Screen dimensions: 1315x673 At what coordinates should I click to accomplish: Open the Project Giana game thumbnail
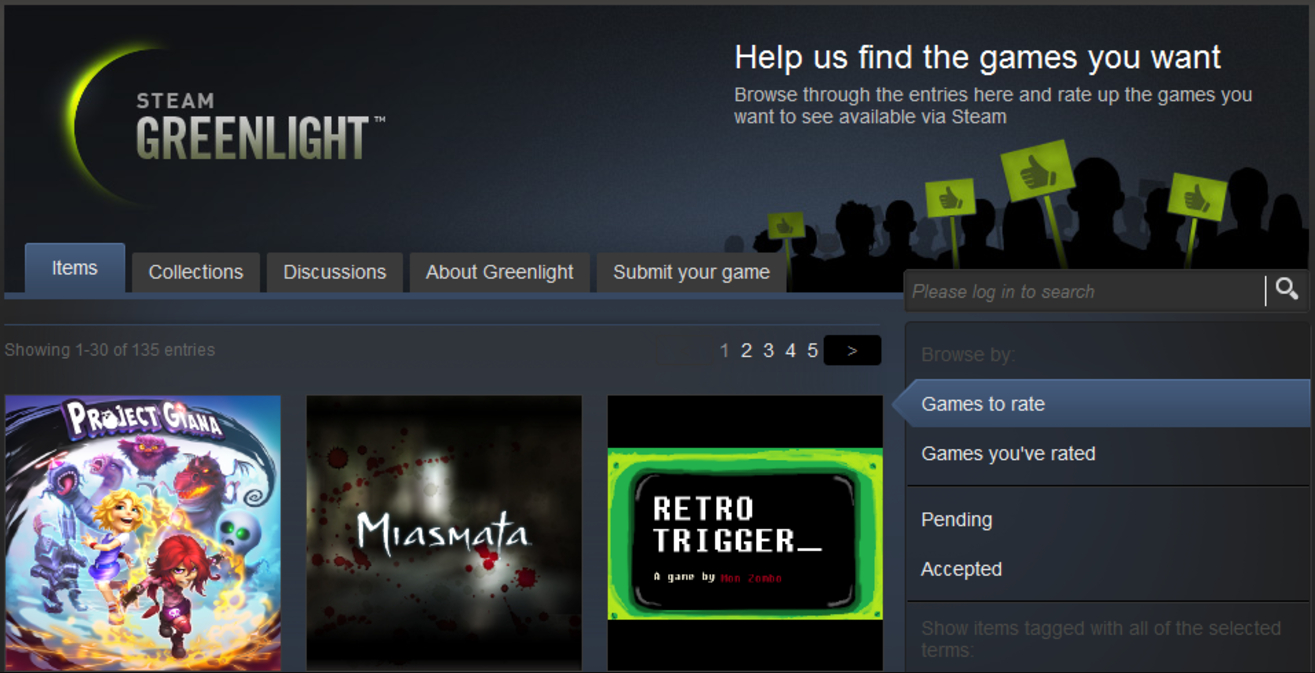(x=143, y=533)
